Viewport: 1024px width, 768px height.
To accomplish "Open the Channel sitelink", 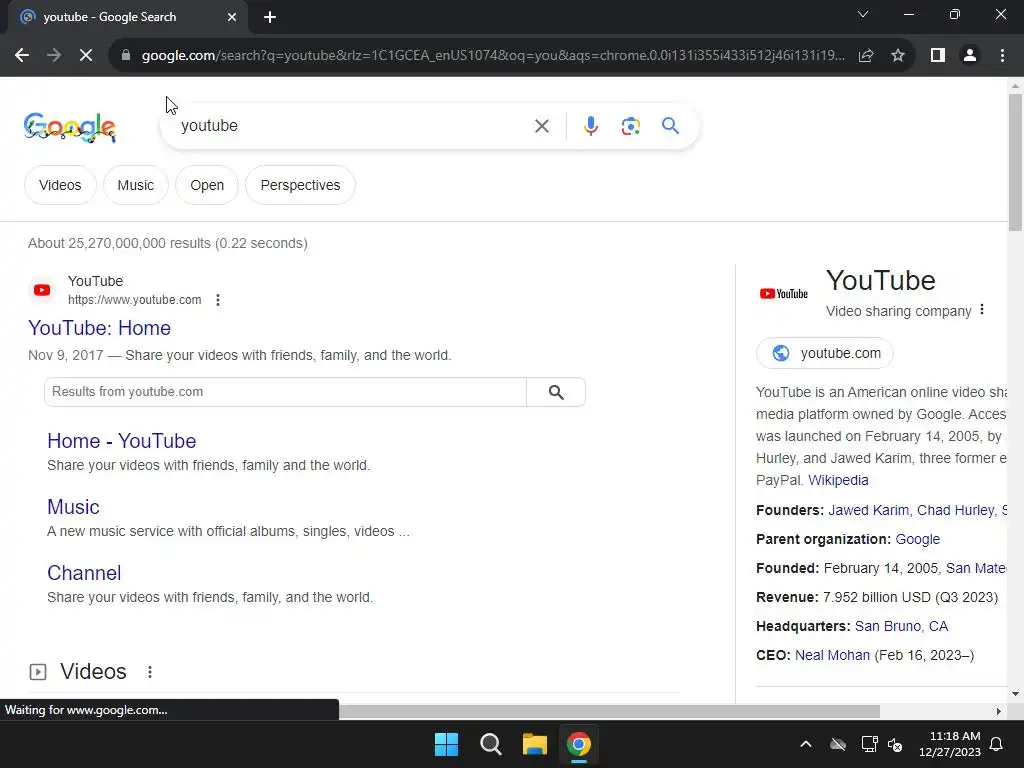I will point(84,573).
